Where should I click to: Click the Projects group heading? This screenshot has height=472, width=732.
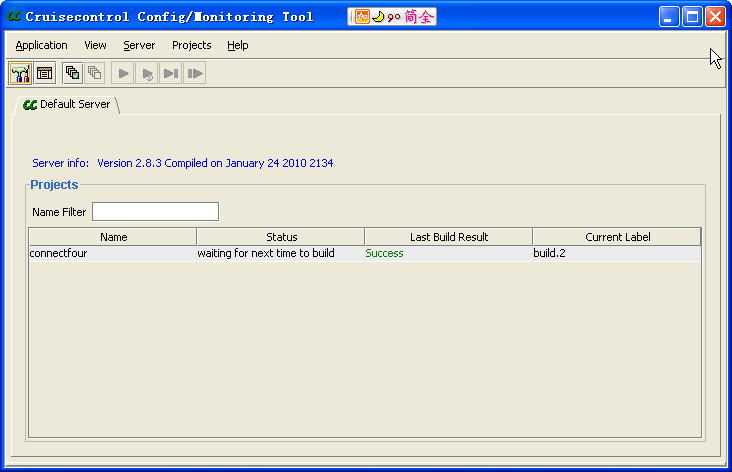click(x=54, y=184)
